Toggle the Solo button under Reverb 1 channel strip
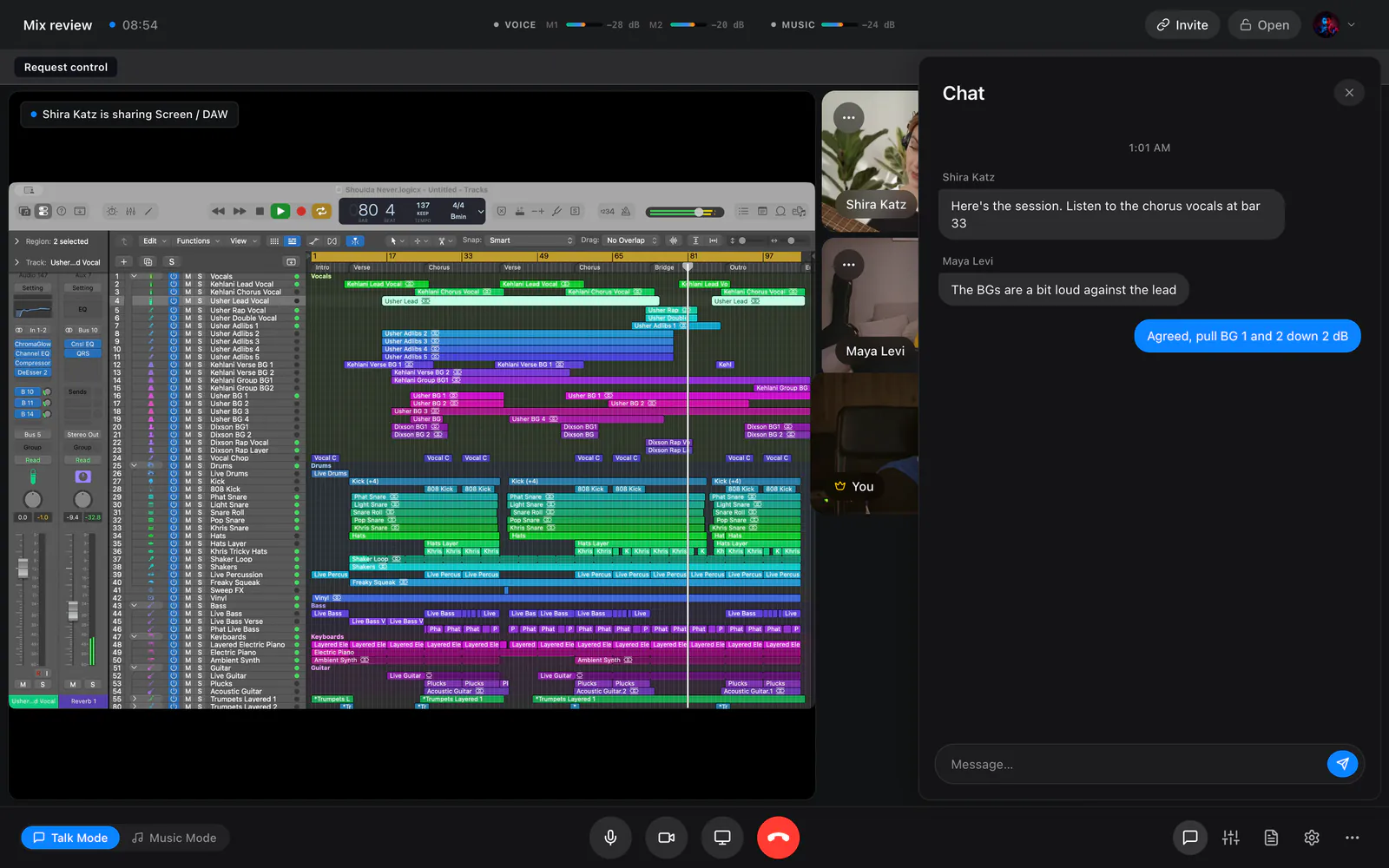Viewport: 1389px width, 868px height. pos(93,684)
